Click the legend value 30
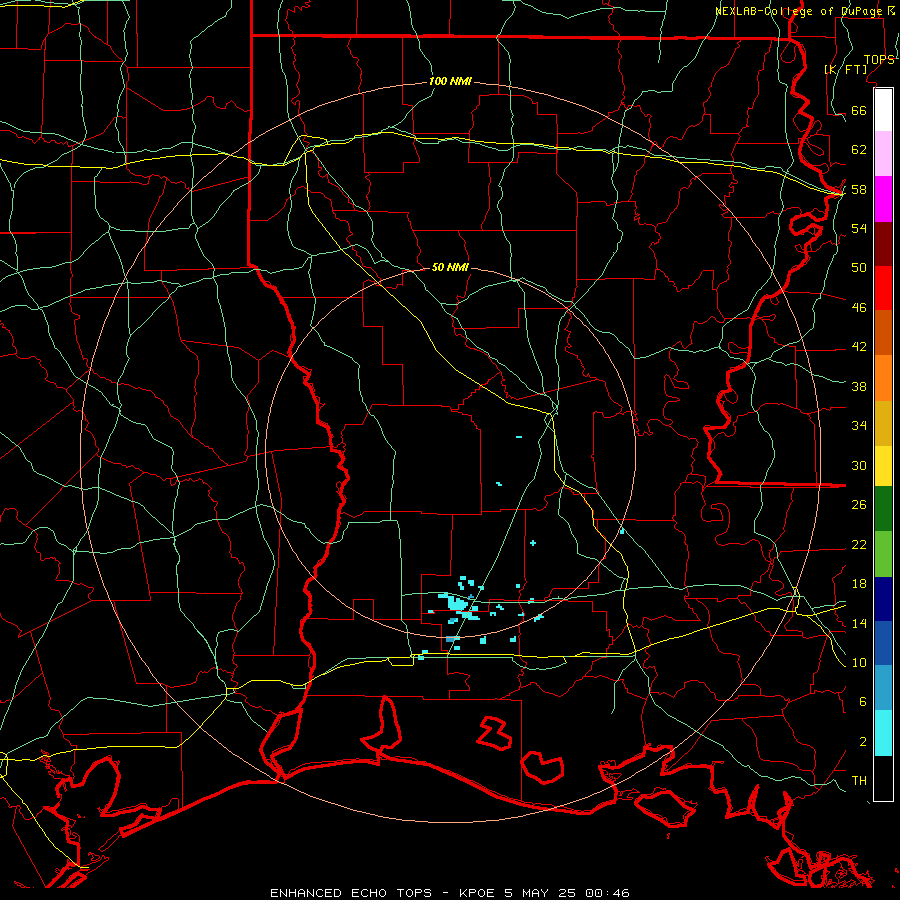This screenshot has height=900, width=900. tap(859, 465)
